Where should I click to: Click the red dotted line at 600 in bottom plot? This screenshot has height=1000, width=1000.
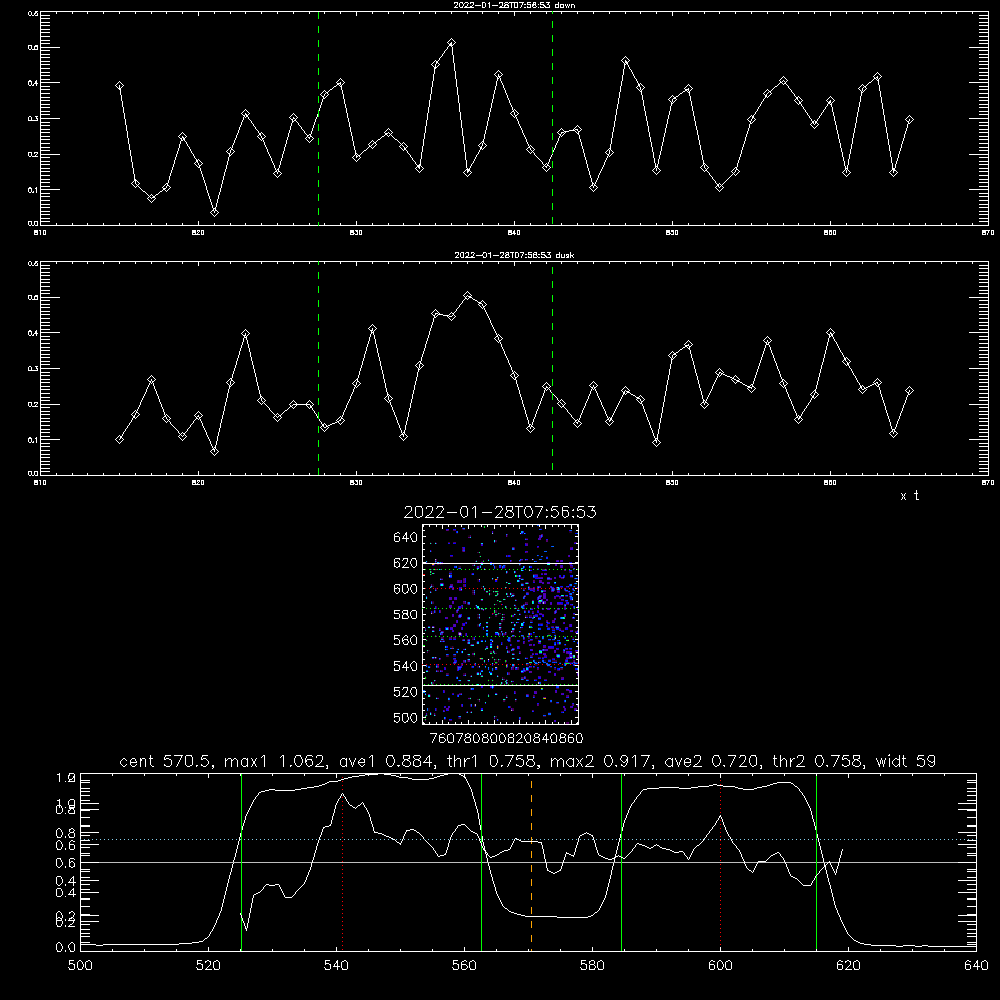click(721, 862)
